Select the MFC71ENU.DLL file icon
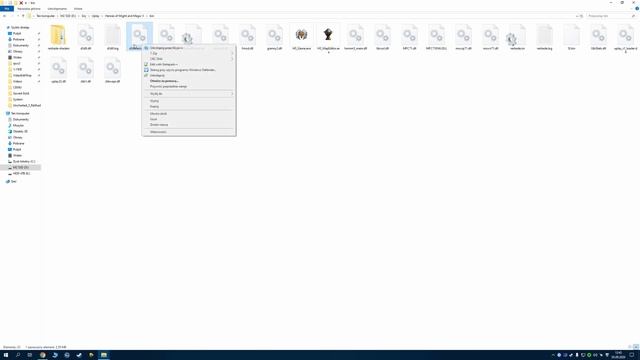Image resolution: width=640 pixels, height=360 pixels. (436, 35)
